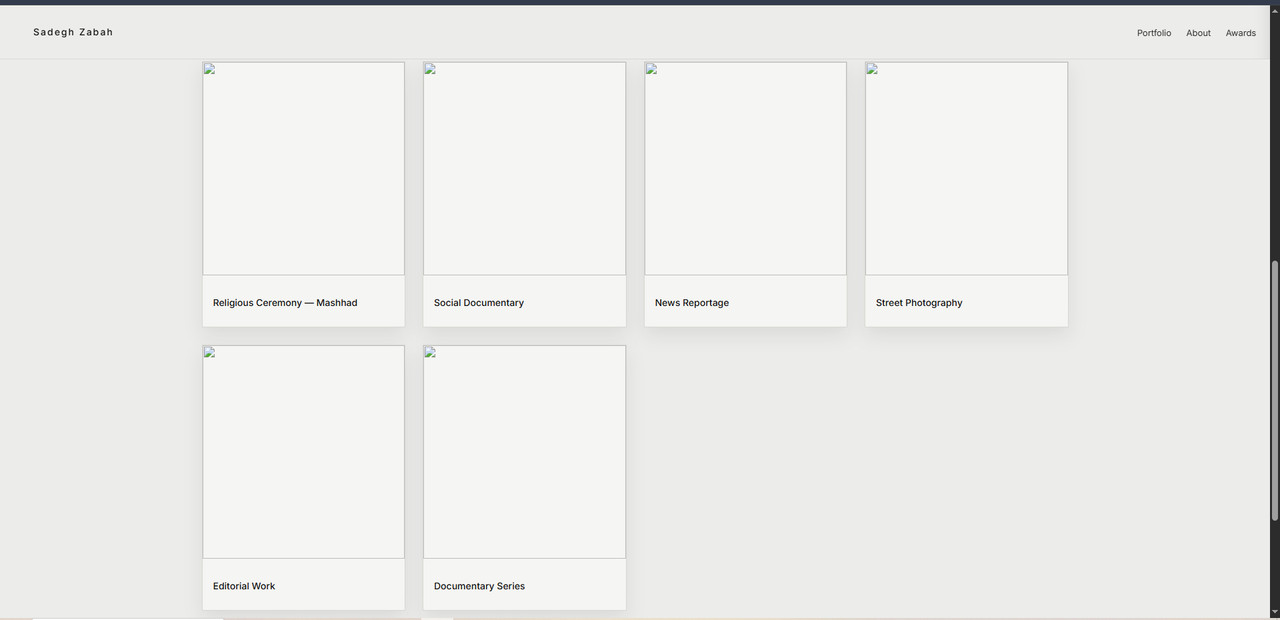Click the broken image icon on Editorial Work card
The width and height of the screenshot is (1280, 620).
click(209, 352)
